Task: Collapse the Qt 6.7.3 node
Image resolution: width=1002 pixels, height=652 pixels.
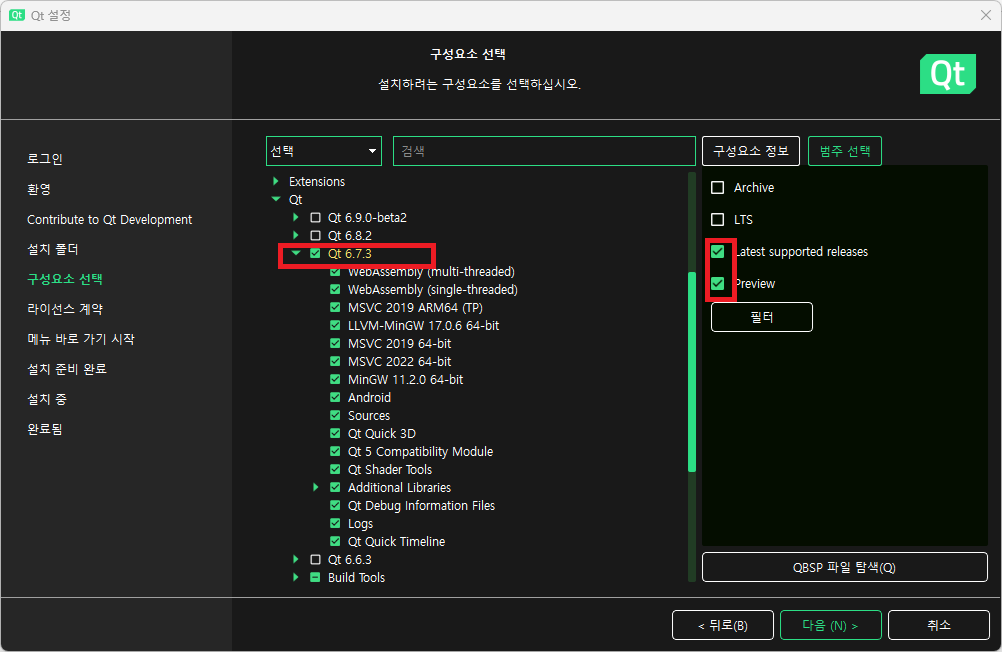Action: (296, 253)
